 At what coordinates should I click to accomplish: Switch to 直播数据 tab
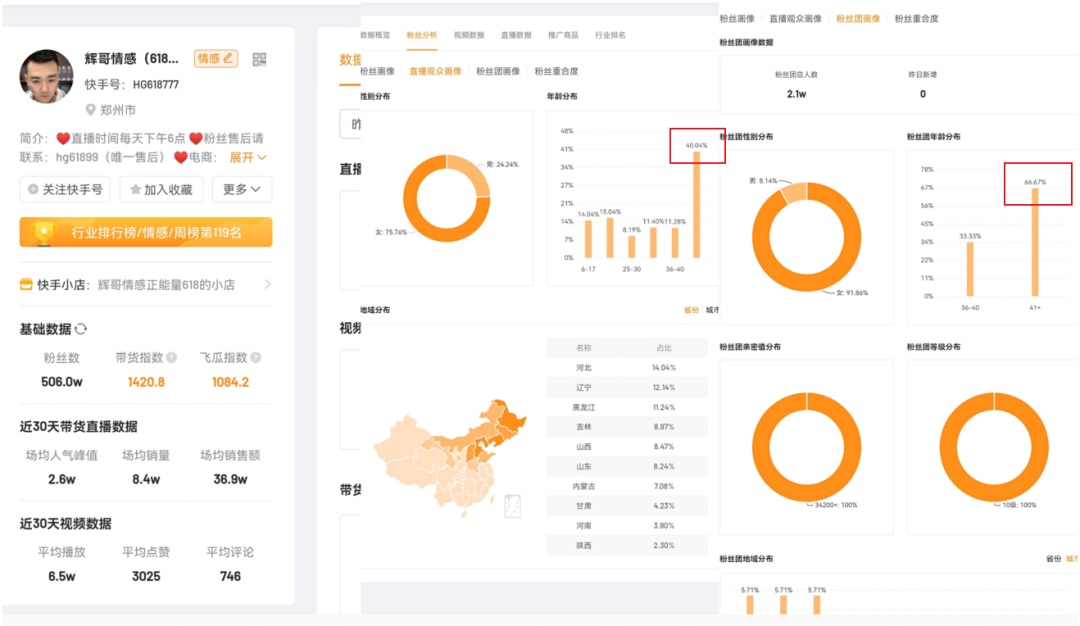[516, 35]
